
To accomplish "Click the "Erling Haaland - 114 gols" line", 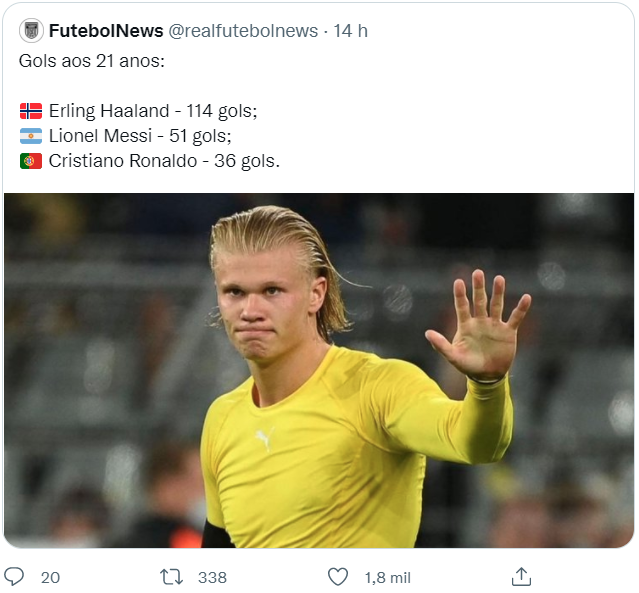I will coord(152,111).
